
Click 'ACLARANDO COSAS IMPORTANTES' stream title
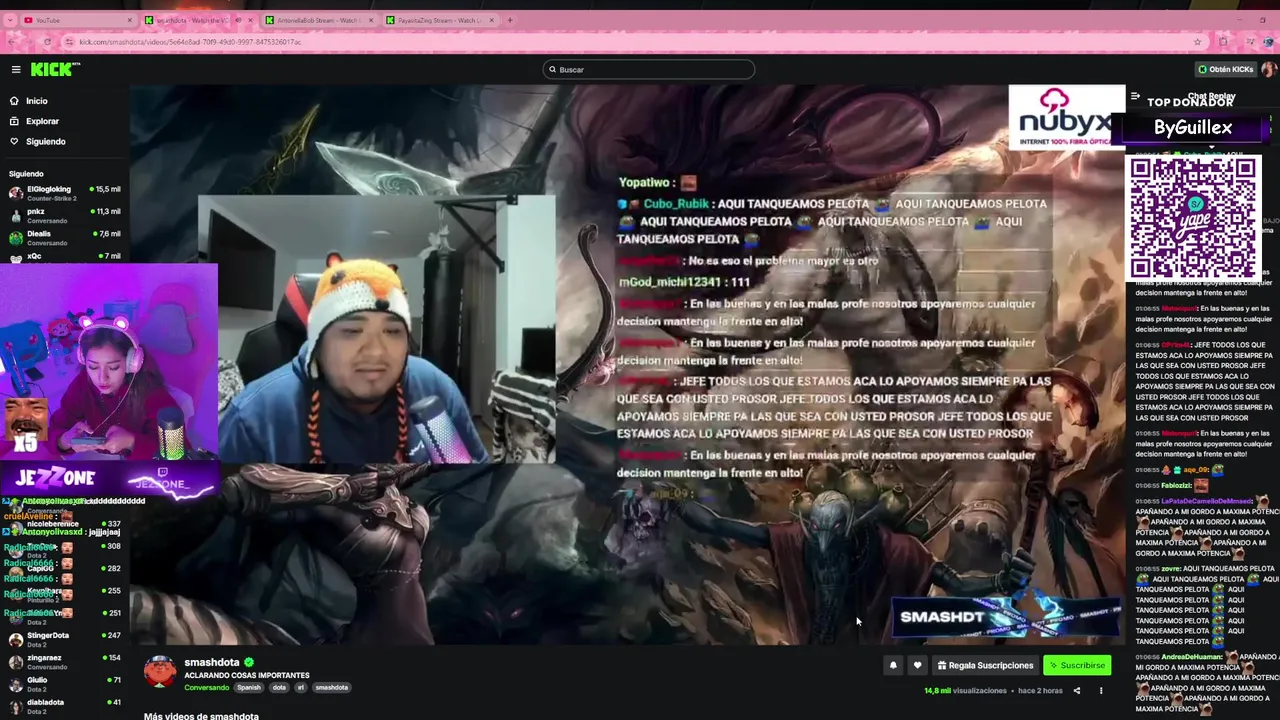click(x=246, y=675)
